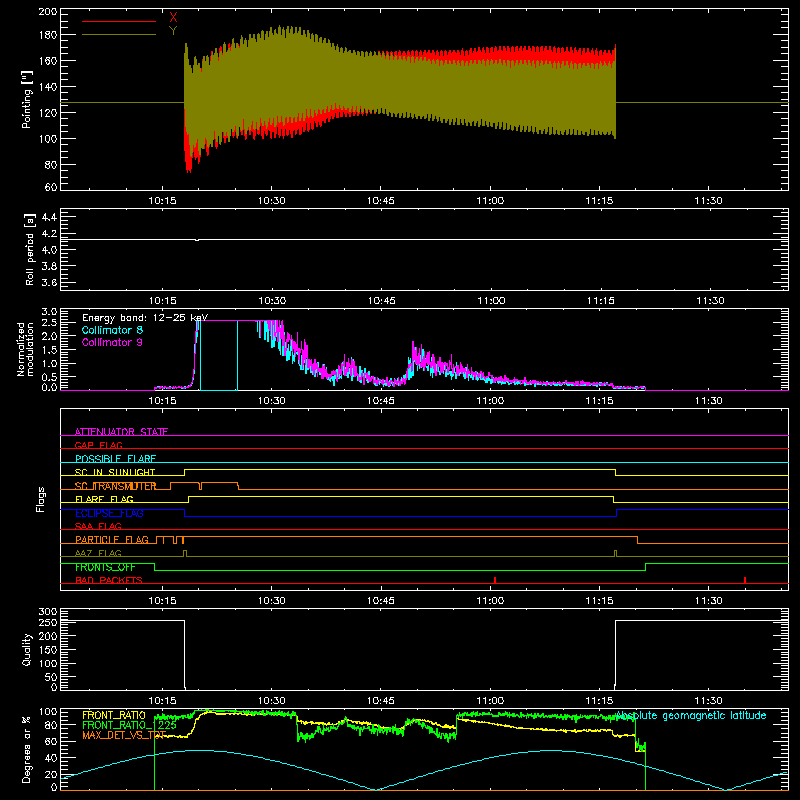Click the BAD_PACKETS tick mark after 11:30

745,580
